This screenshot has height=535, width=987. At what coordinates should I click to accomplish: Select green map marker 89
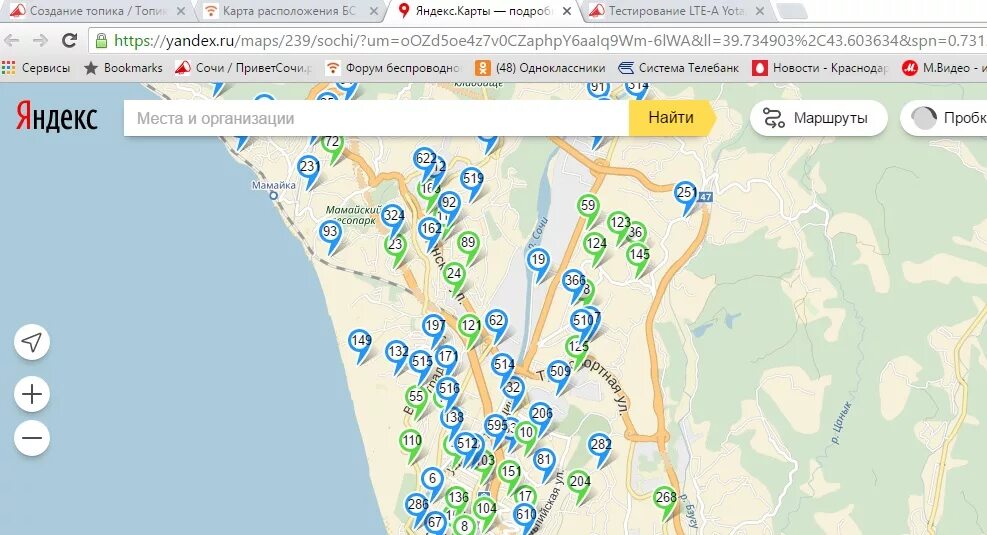point(468,244)
